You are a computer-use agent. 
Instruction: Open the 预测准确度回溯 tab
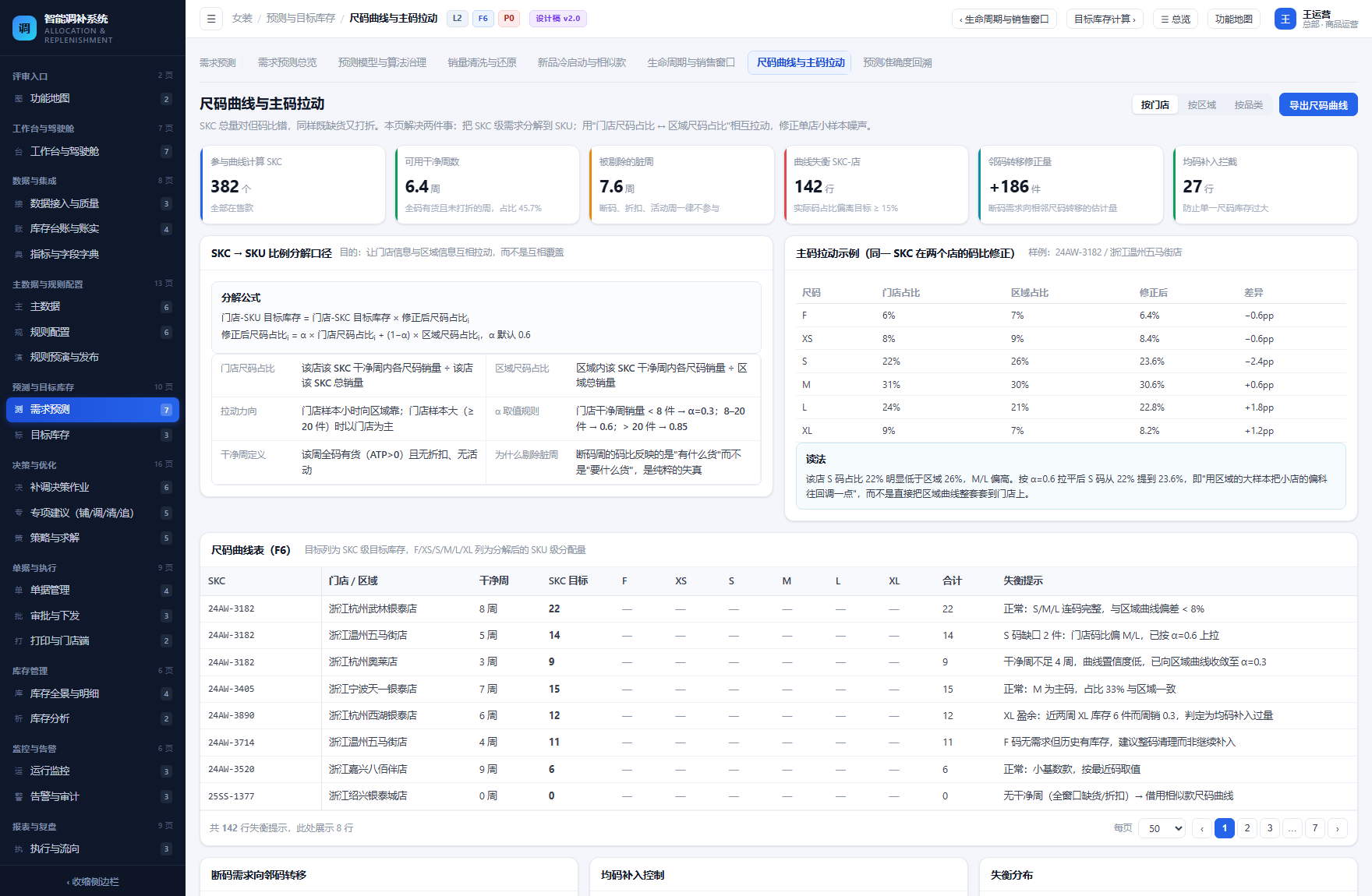coord(897,63)
